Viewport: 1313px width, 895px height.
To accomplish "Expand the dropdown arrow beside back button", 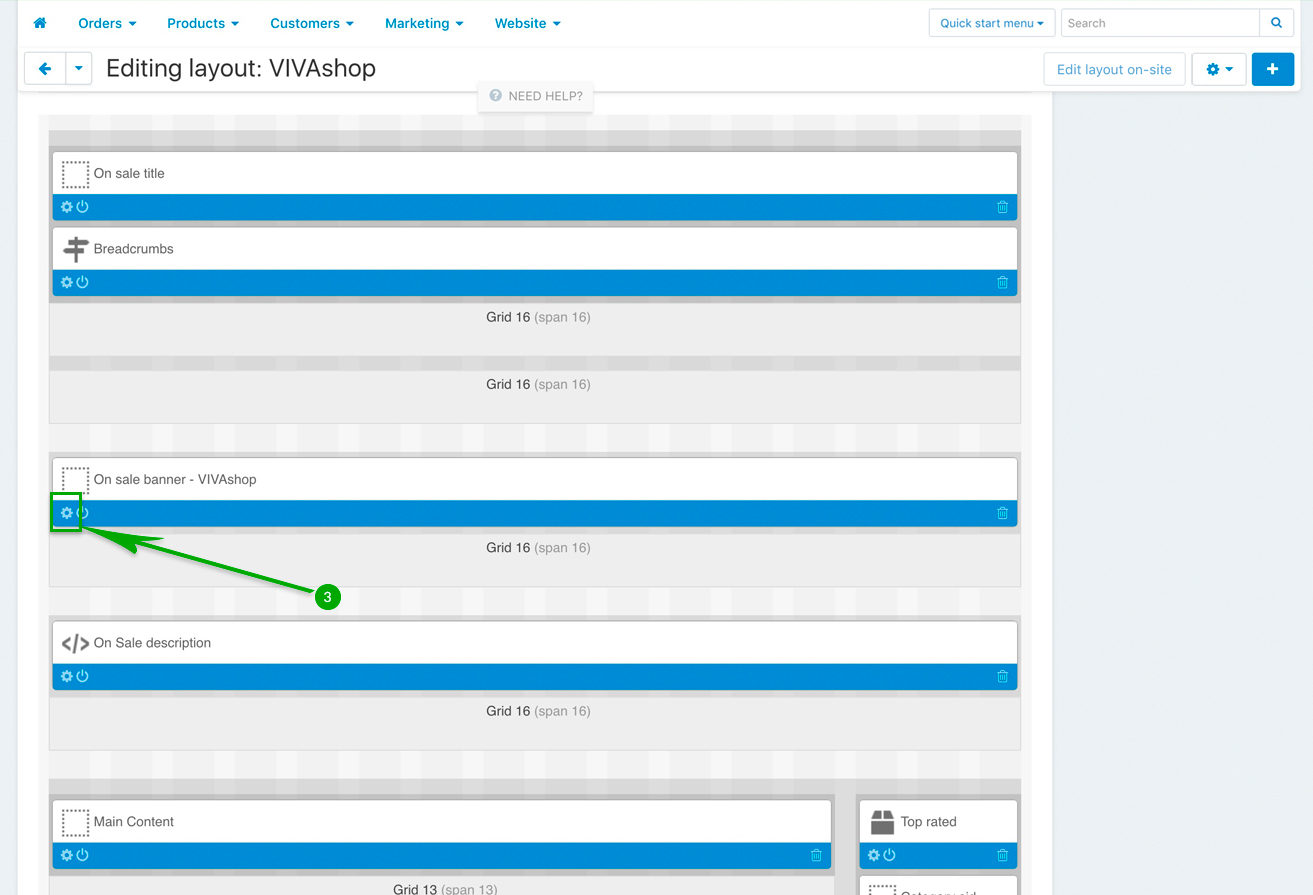I will (x=79, y=69).
